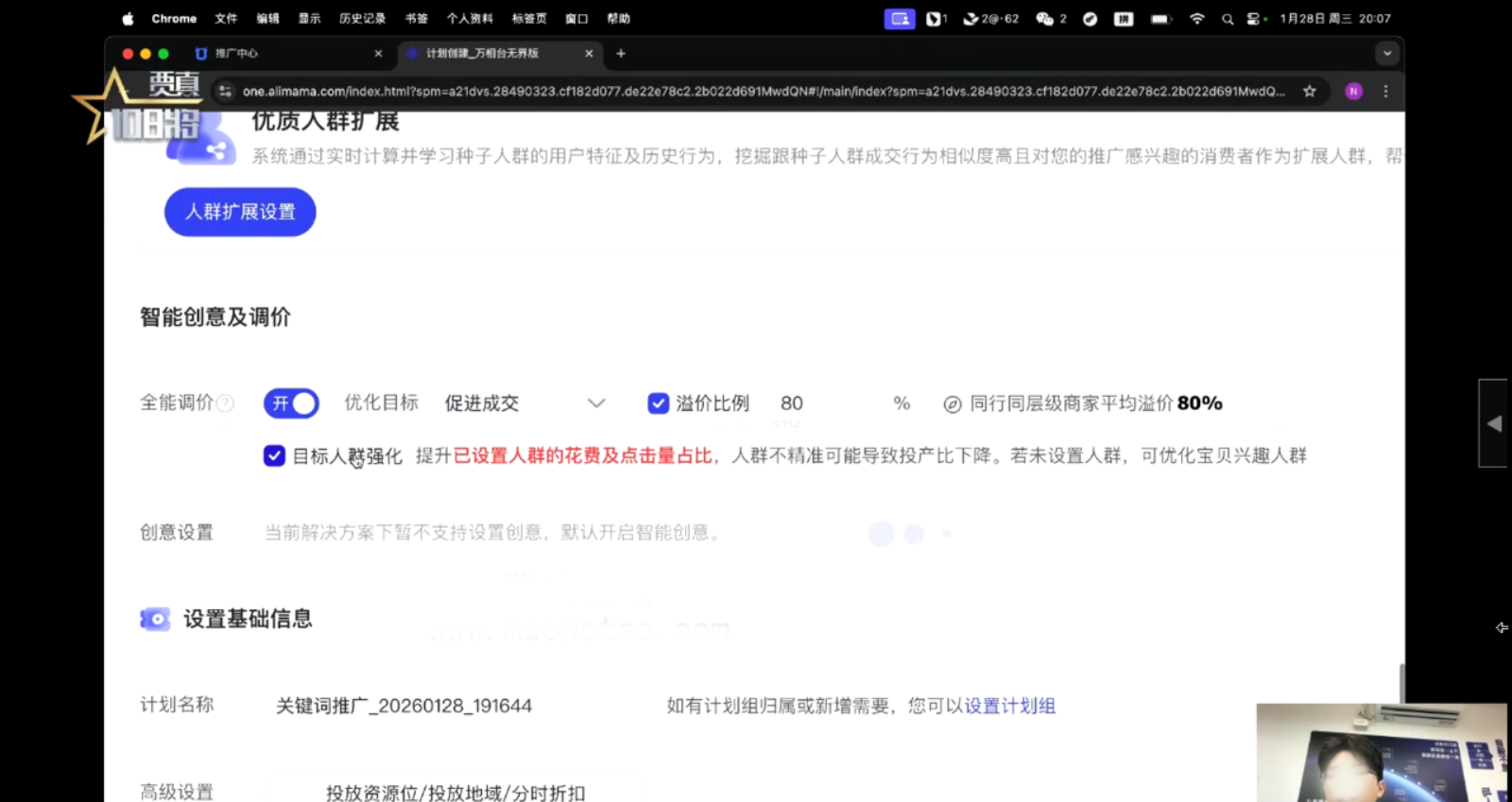Screen dimensions: 1512x802
Task: Uncheck the 目标人群强化 checkbox
Action: point(274,456)
